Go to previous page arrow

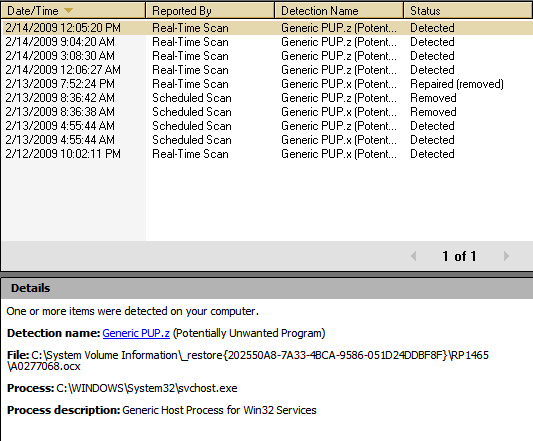tap(414, 256)
